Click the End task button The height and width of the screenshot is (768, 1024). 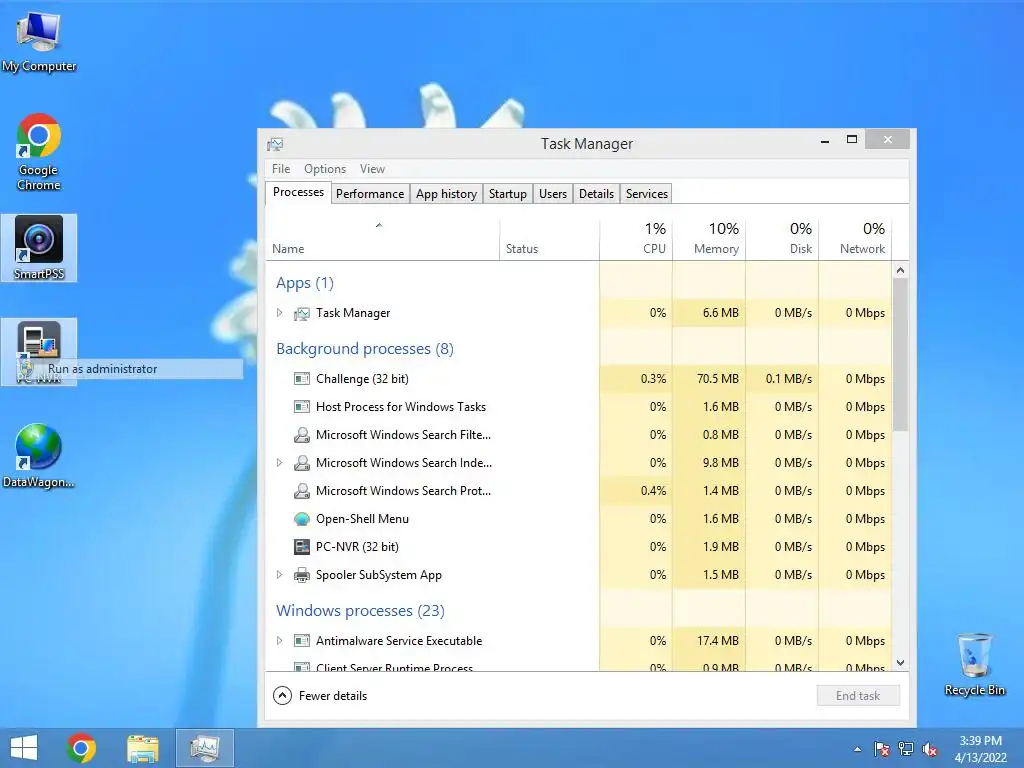(858, 696)
